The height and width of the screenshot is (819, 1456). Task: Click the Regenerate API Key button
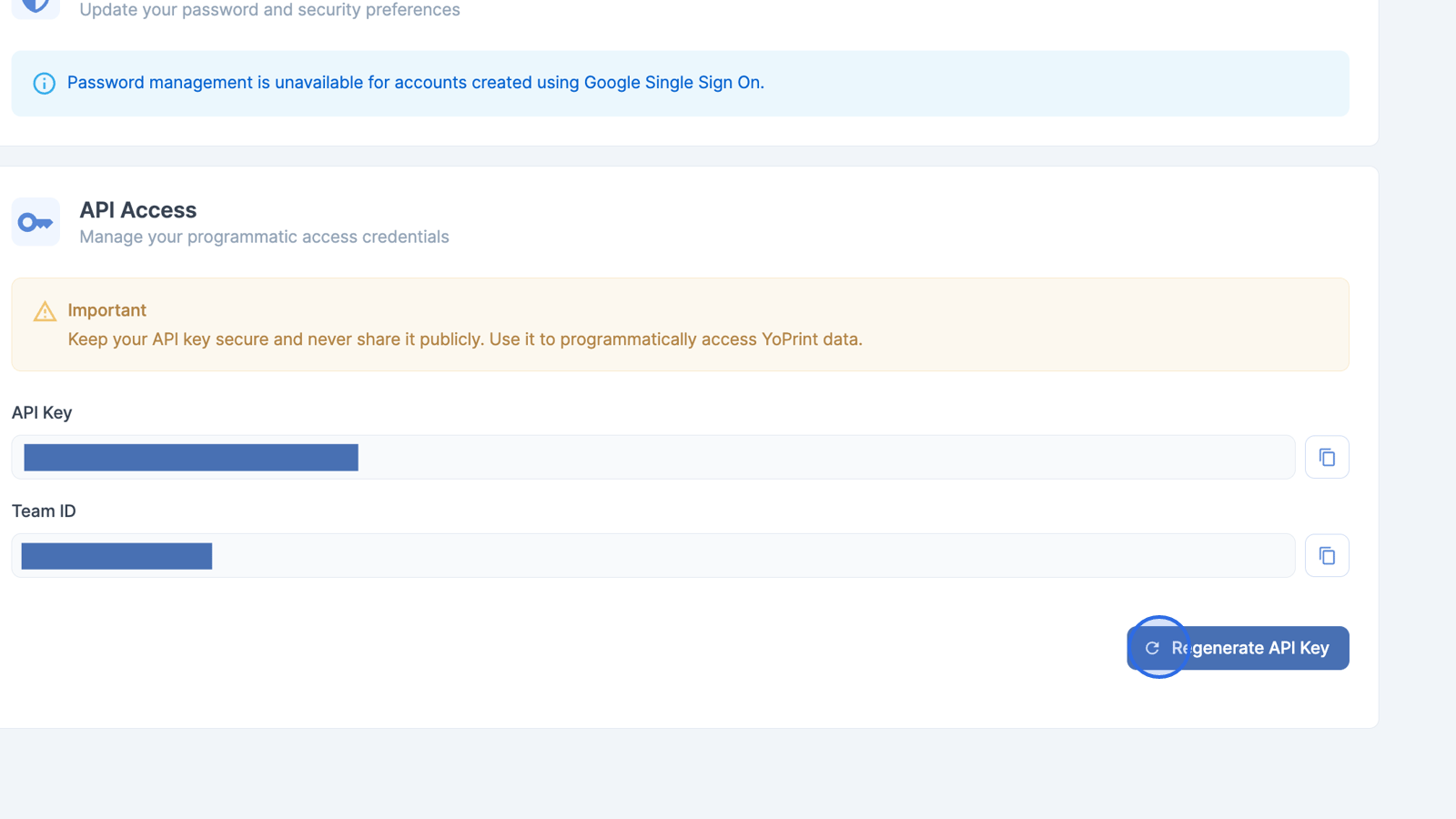click(1238, 648)
